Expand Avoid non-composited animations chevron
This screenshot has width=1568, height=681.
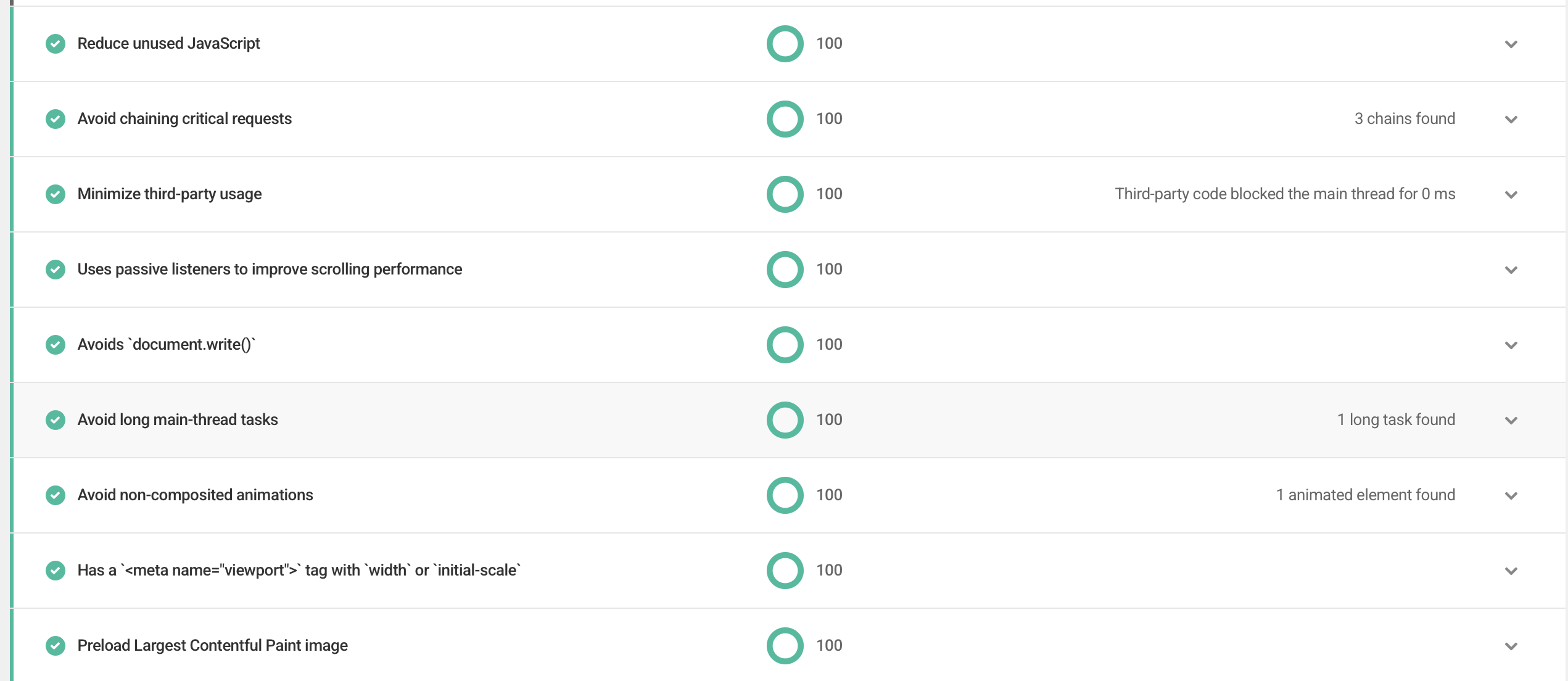[x=1511, y=496]
